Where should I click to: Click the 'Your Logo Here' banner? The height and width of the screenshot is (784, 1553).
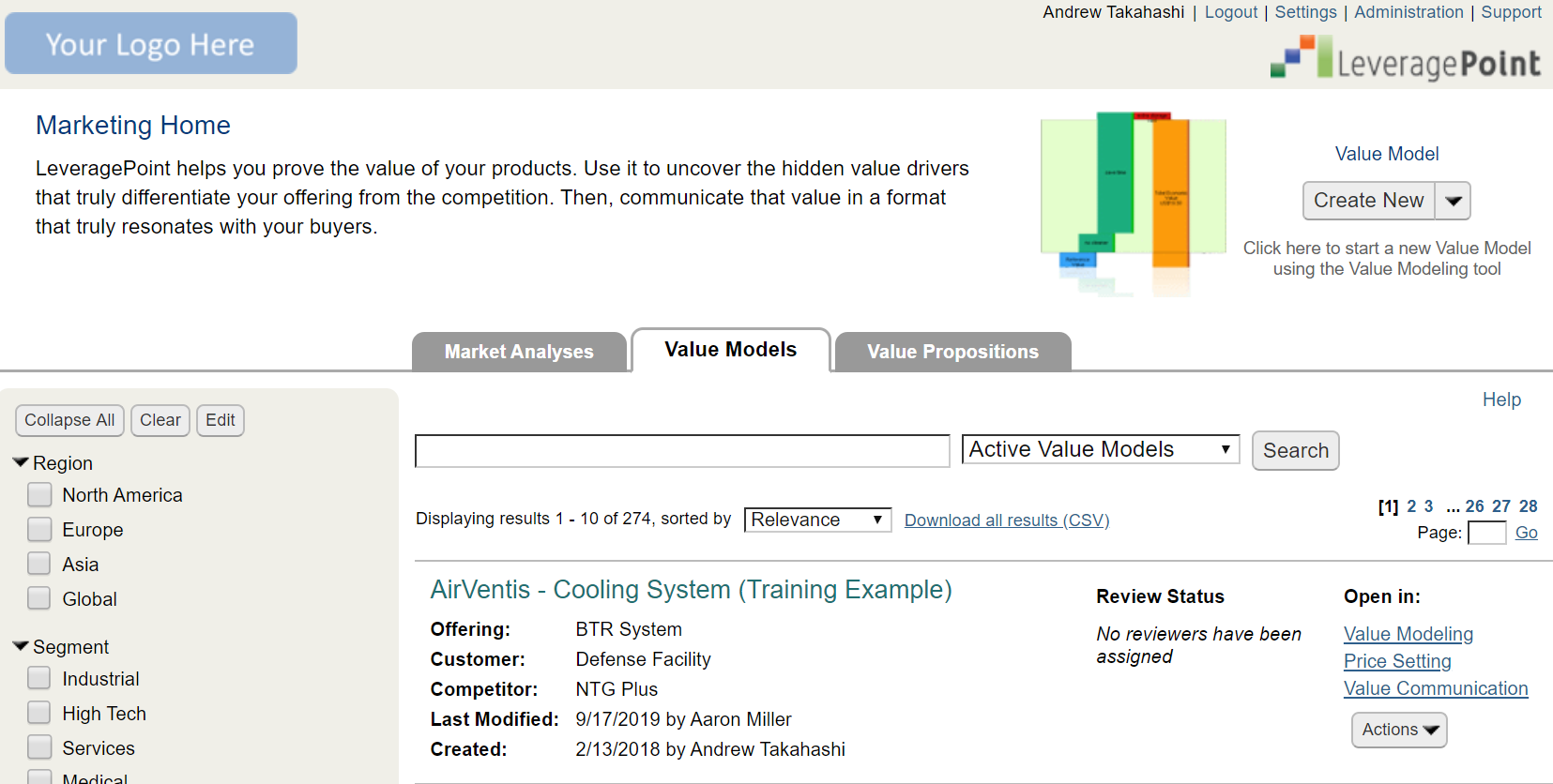click(x=151, y=43)
